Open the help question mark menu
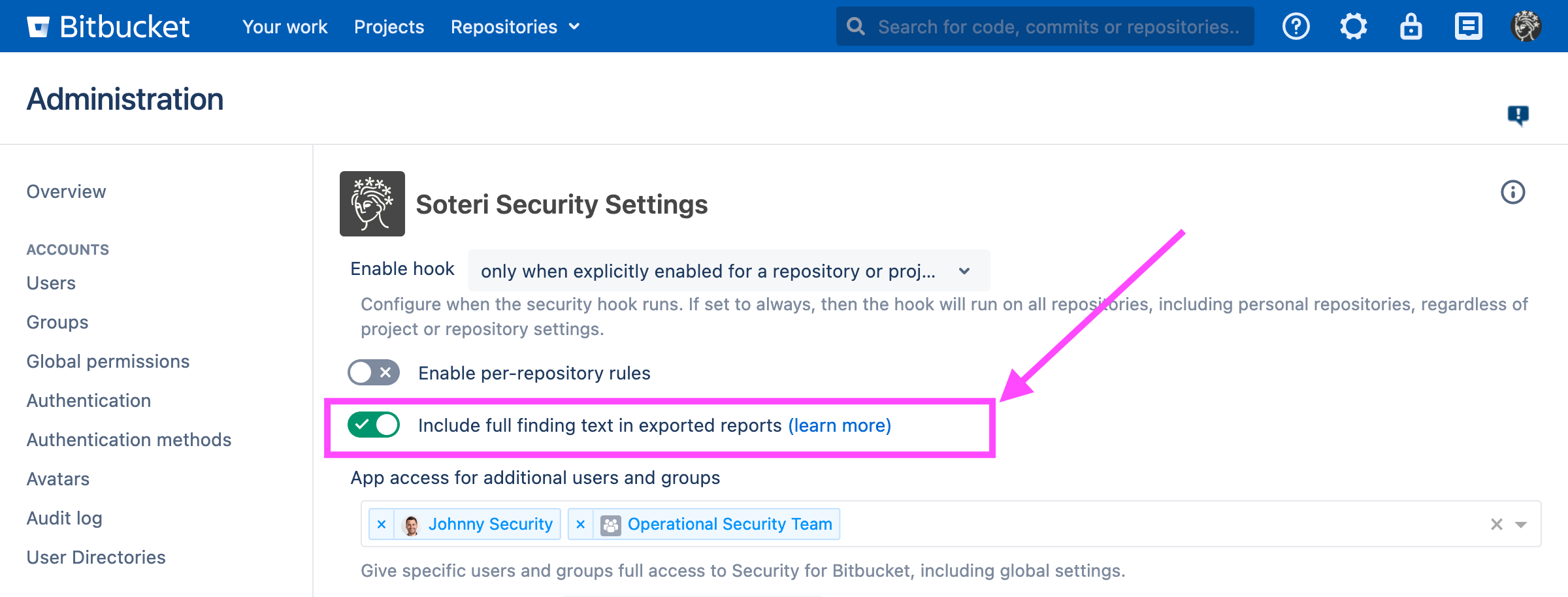Image resolution: width=1568 pixels, height=597 pixels. point(1296,27)
